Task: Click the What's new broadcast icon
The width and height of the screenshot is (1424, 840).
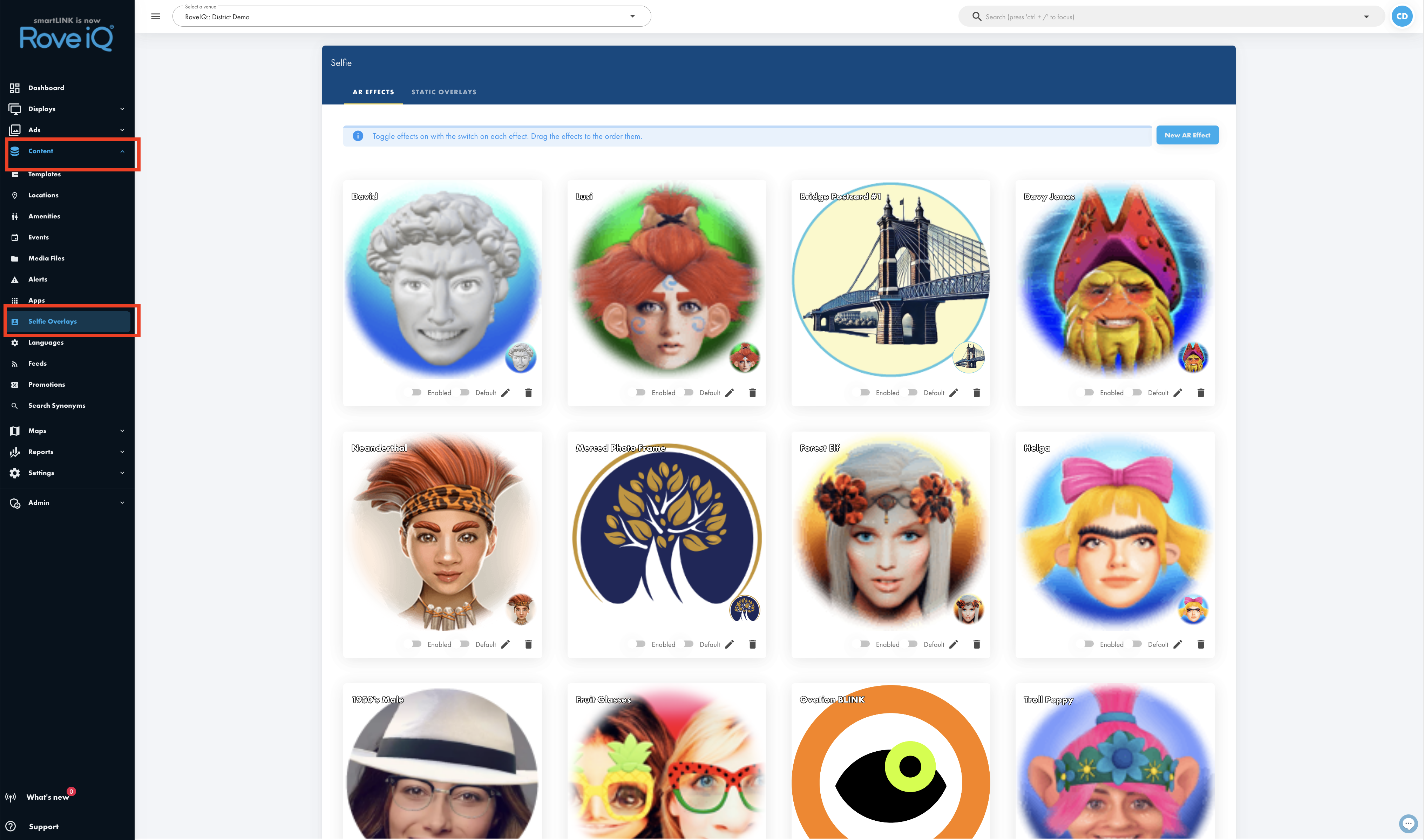Action: coord(11,797)
